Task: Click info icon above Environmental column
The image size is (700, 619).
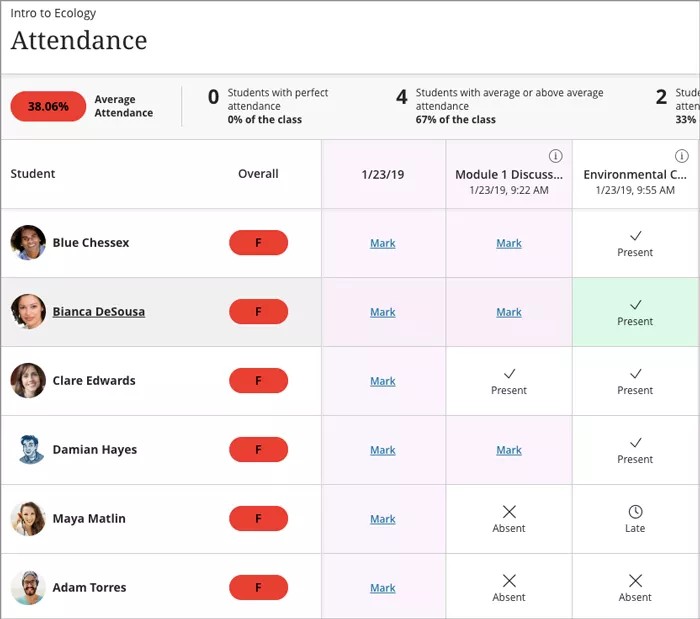Action: pos(682,156)
